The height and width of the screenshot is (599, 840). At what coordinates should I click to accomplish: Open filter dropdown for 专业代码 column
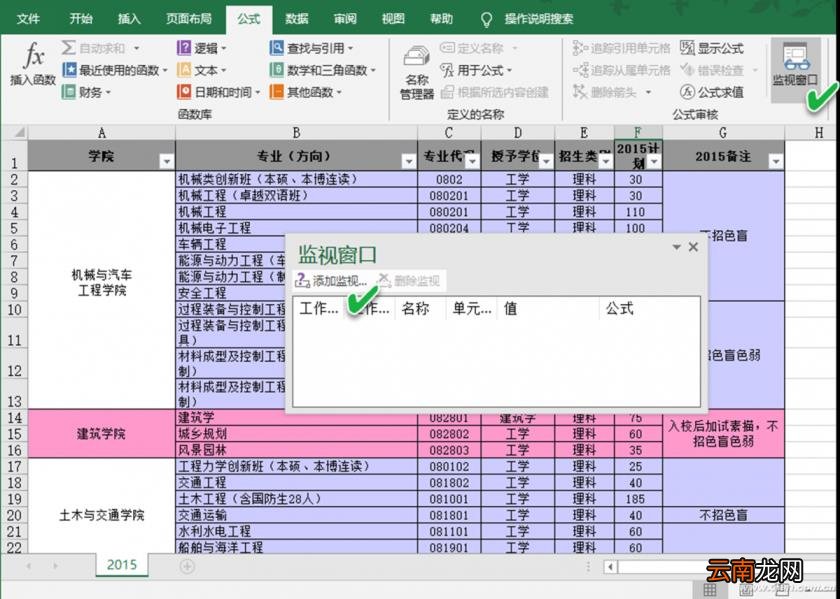pos(472,161)
